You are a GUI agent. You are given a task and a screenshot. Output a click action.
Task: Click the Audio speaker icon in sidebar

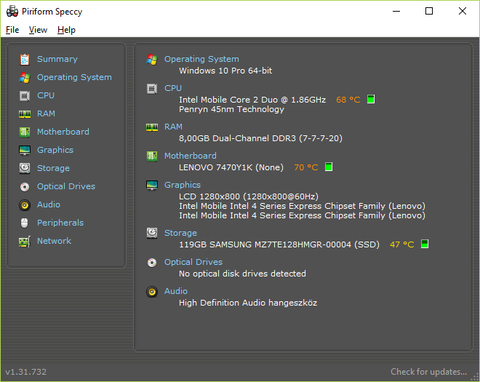click(x=25, y=205)
